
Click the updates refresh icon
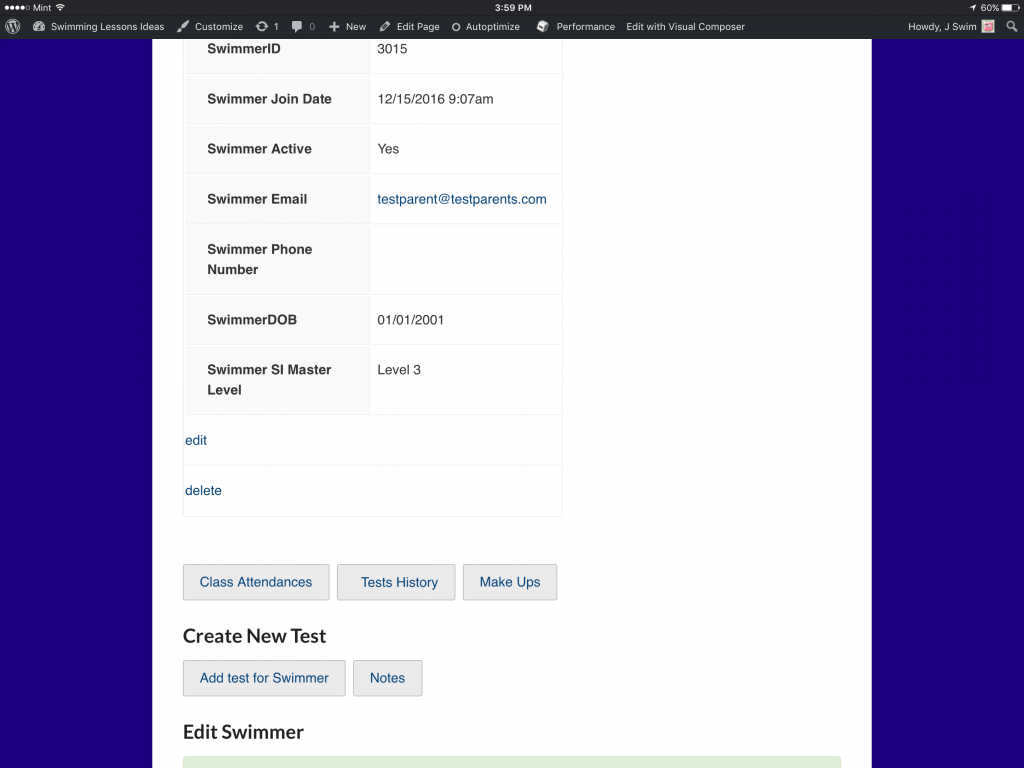click(x=262, y=27)
